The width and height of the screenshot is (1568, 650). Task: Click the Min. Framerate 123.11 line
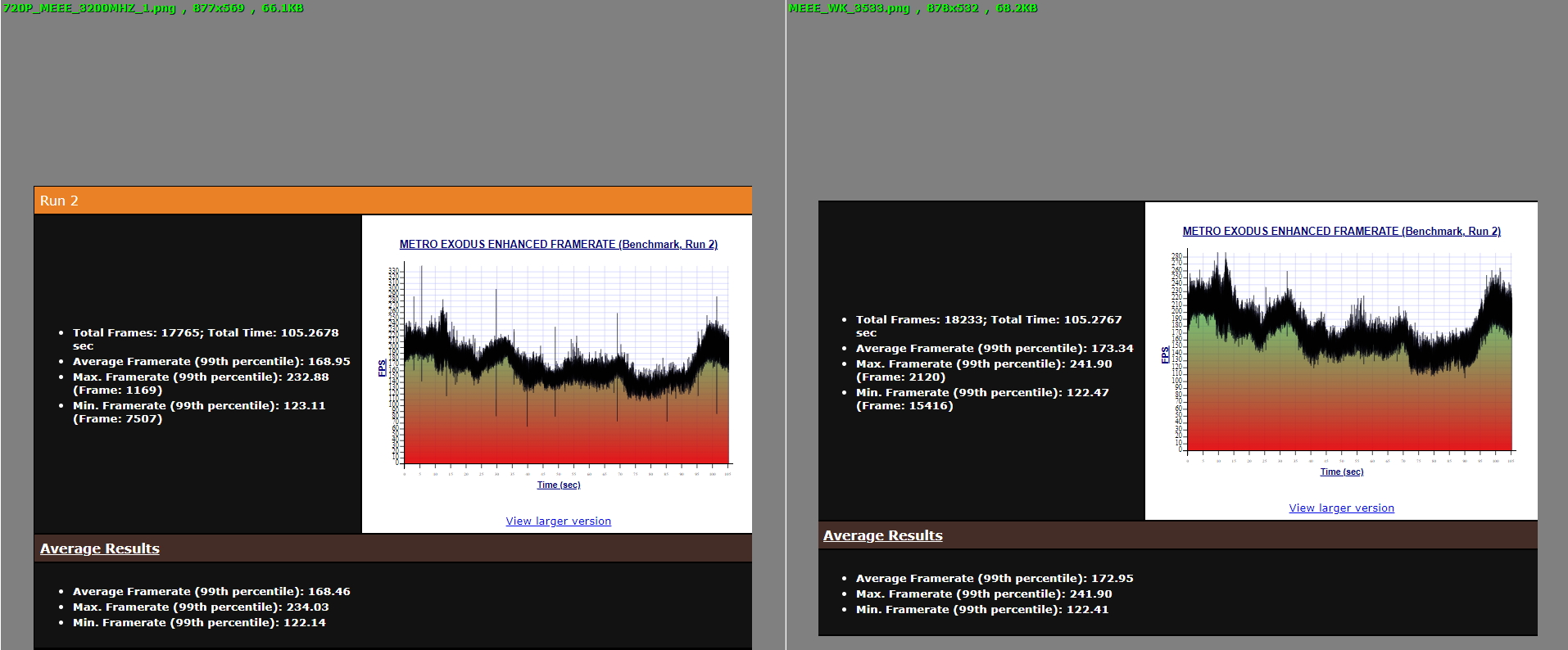tap(199, 412)
